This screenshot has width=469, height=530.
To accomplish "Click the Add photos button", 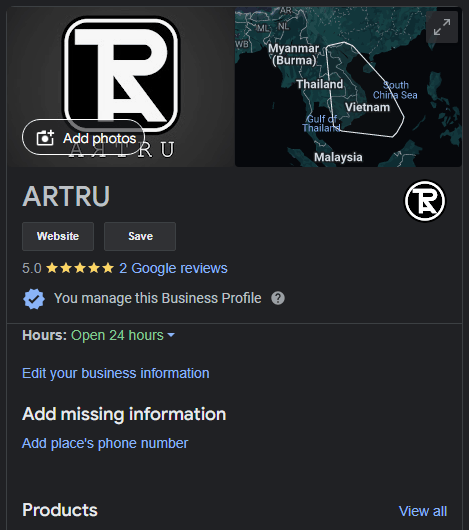I will 83,137.
